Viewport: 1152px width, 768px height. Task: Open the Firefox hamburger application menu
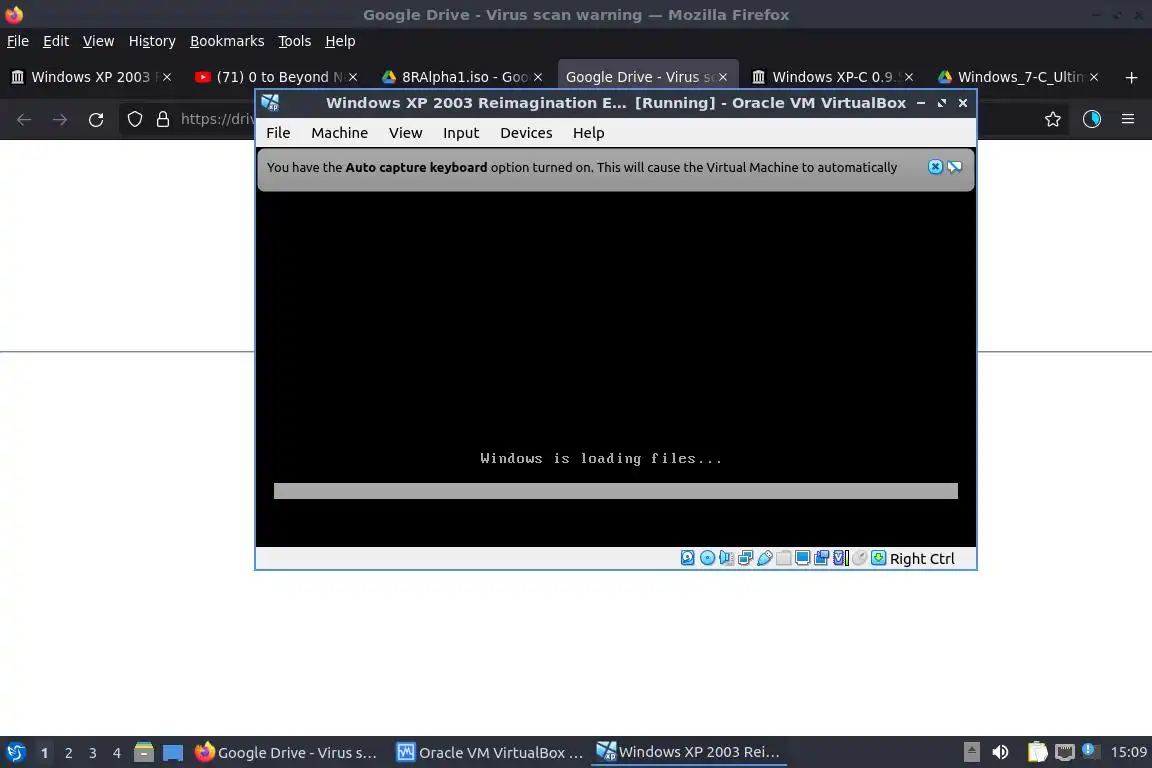click(x=1128, y=119)
